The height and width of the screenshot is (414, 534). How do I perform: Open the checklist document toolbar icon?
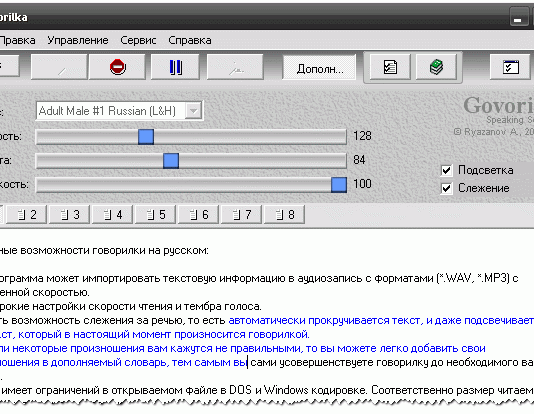click(x=390, y=67)
